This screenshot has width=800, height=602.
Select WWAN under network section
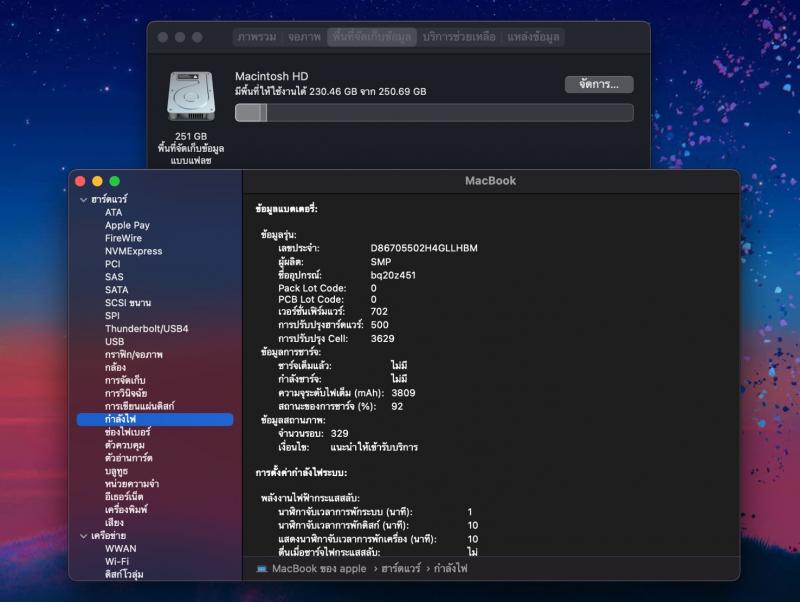pyautogui.click(x=120, y=548)
